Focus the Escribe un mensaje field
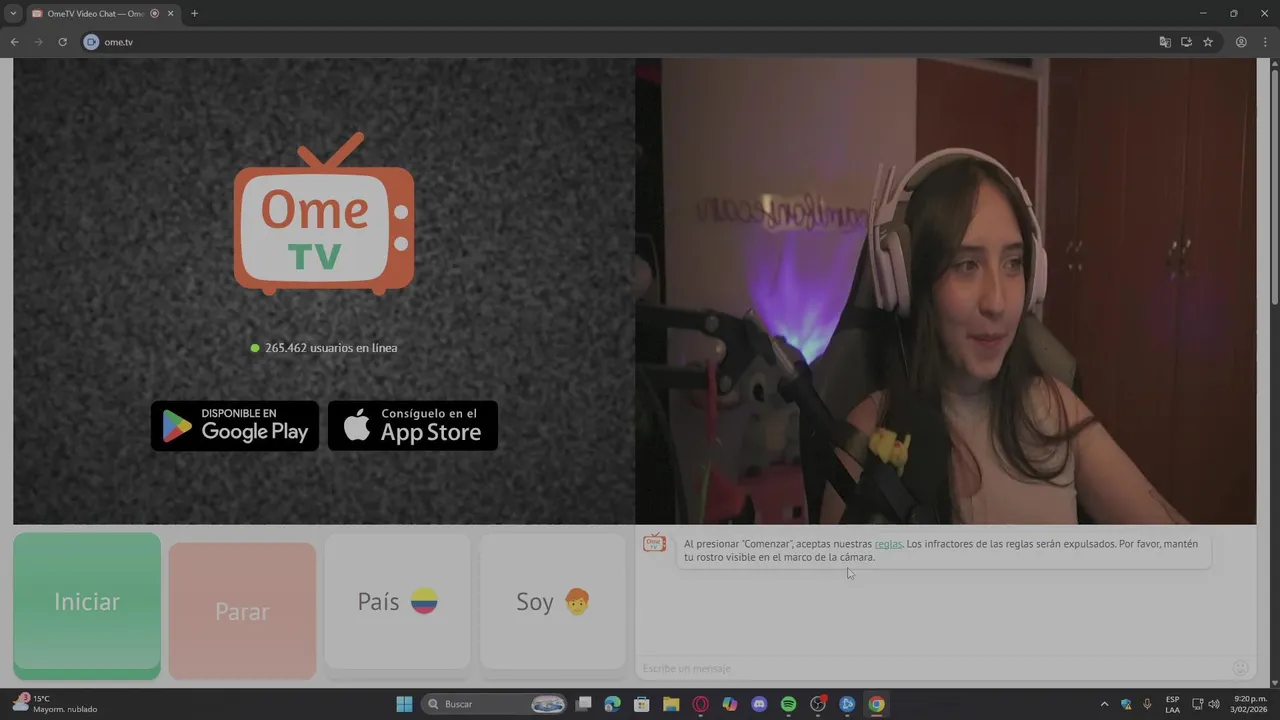 coord(930,668)
